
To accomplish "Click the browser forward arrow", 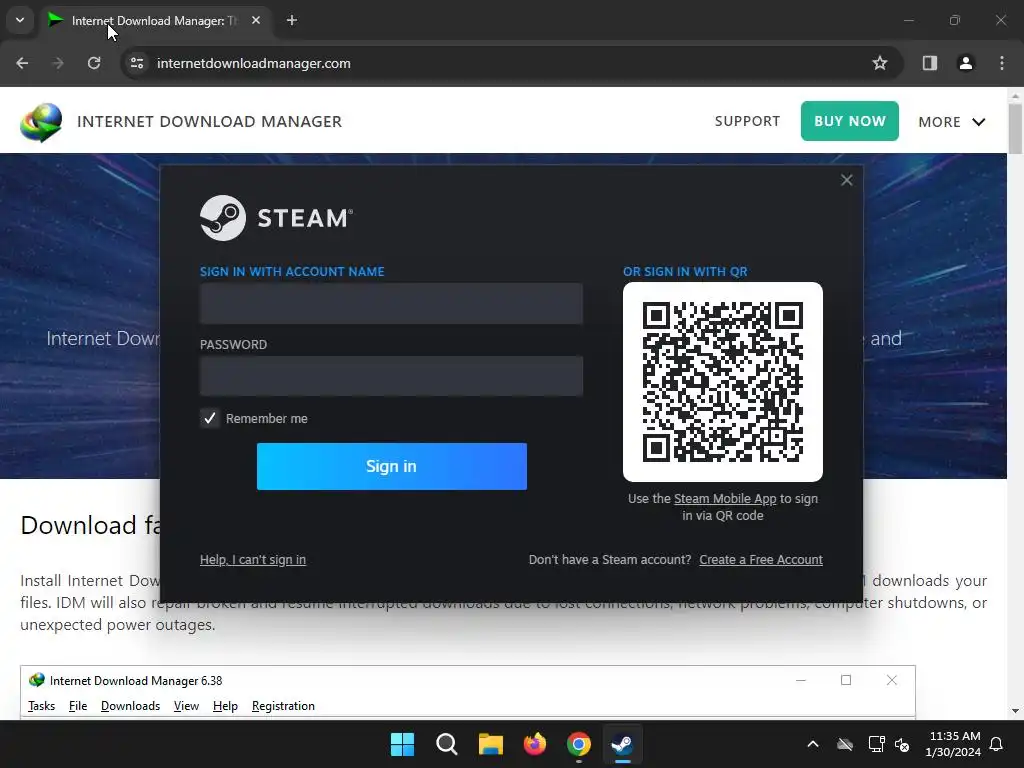I will [57, 63].
